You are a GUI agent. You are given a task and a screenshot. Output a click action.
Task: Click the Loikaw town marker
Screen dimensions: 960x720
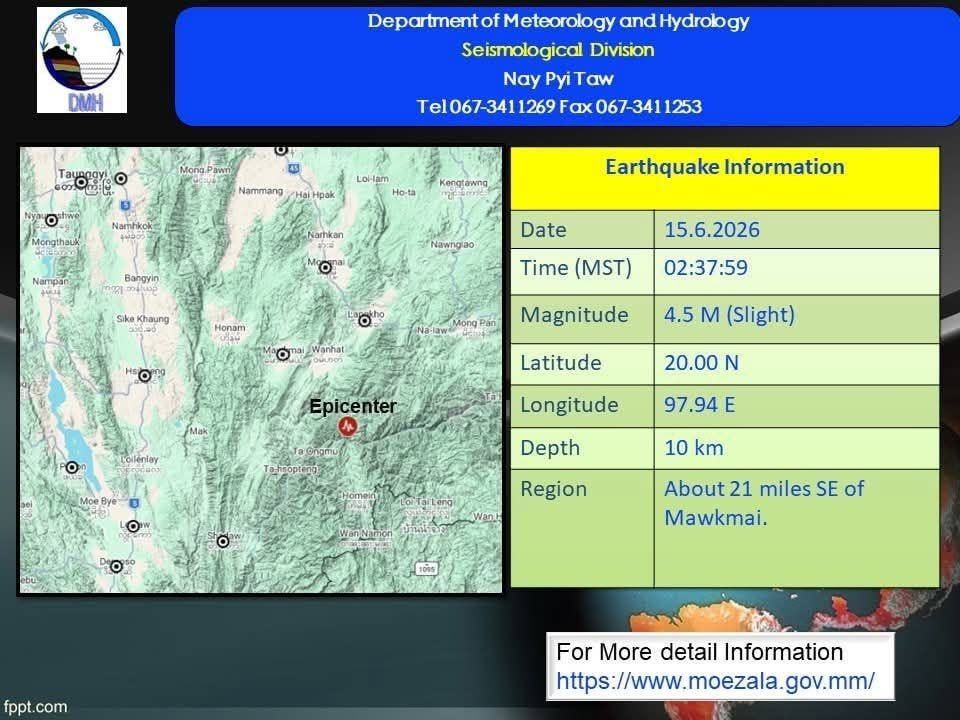(x=133, y=527)
